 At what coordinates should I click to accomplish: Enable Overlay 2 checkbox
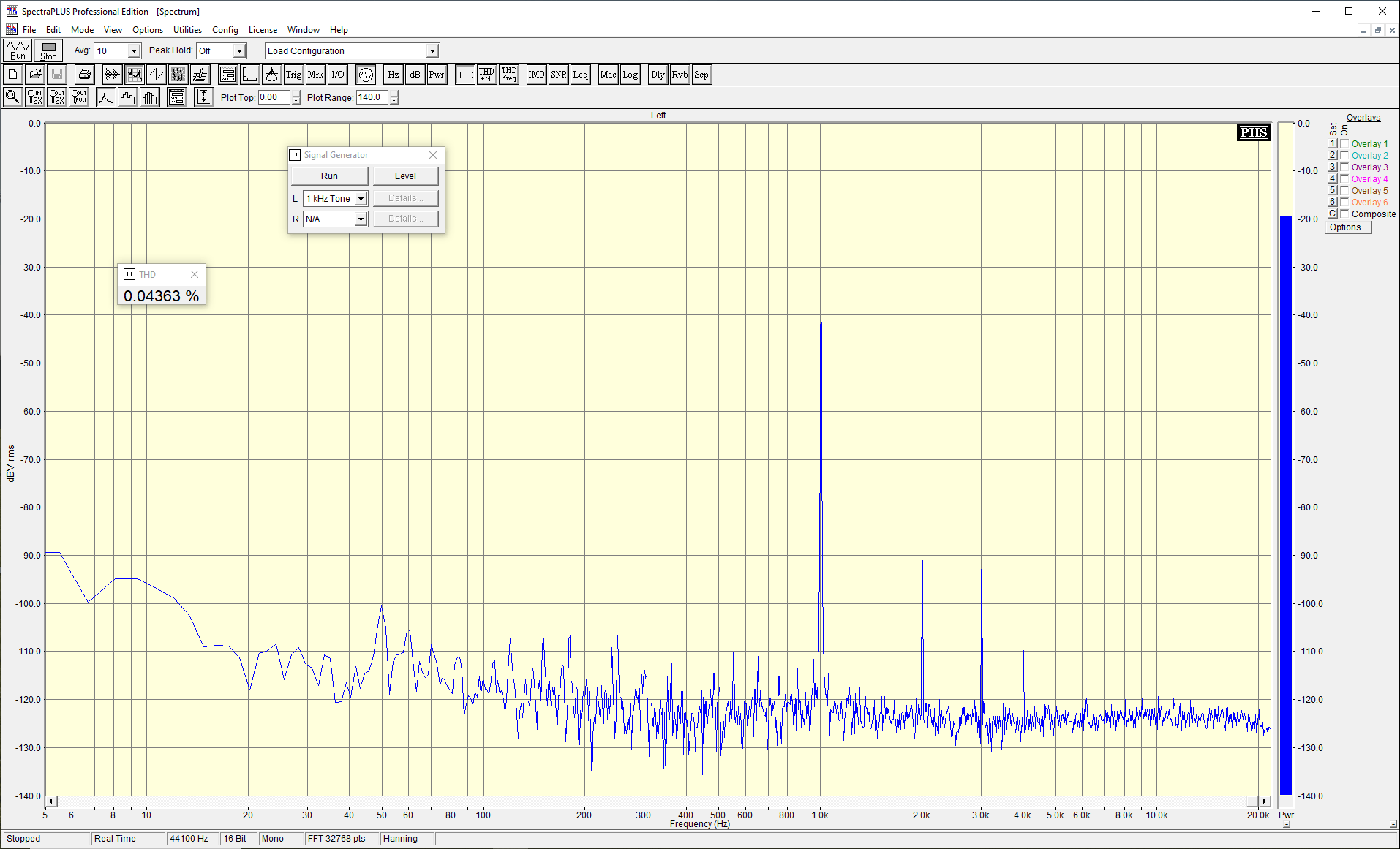1344,155
